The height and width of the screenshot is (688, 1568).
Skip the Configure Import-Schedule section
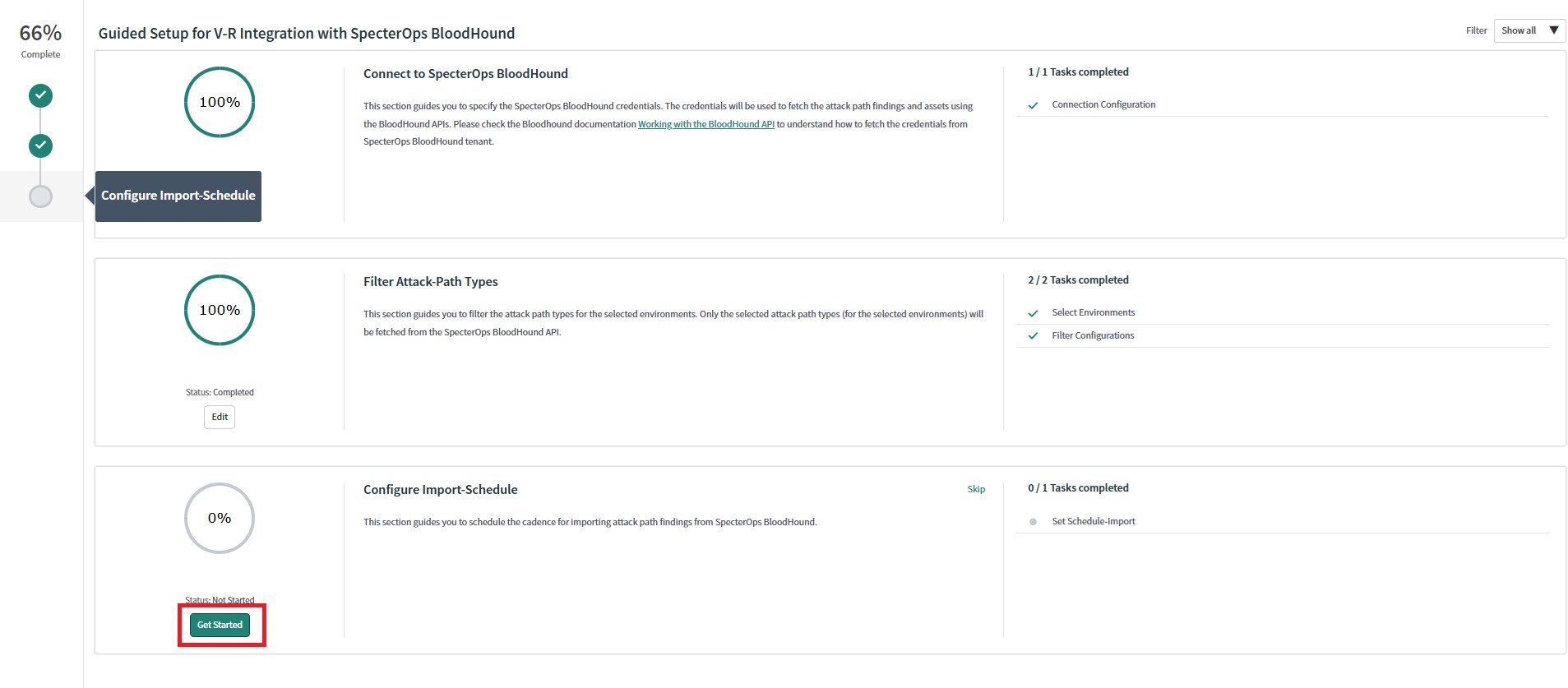pyautogui.click(x=976, y=489)
